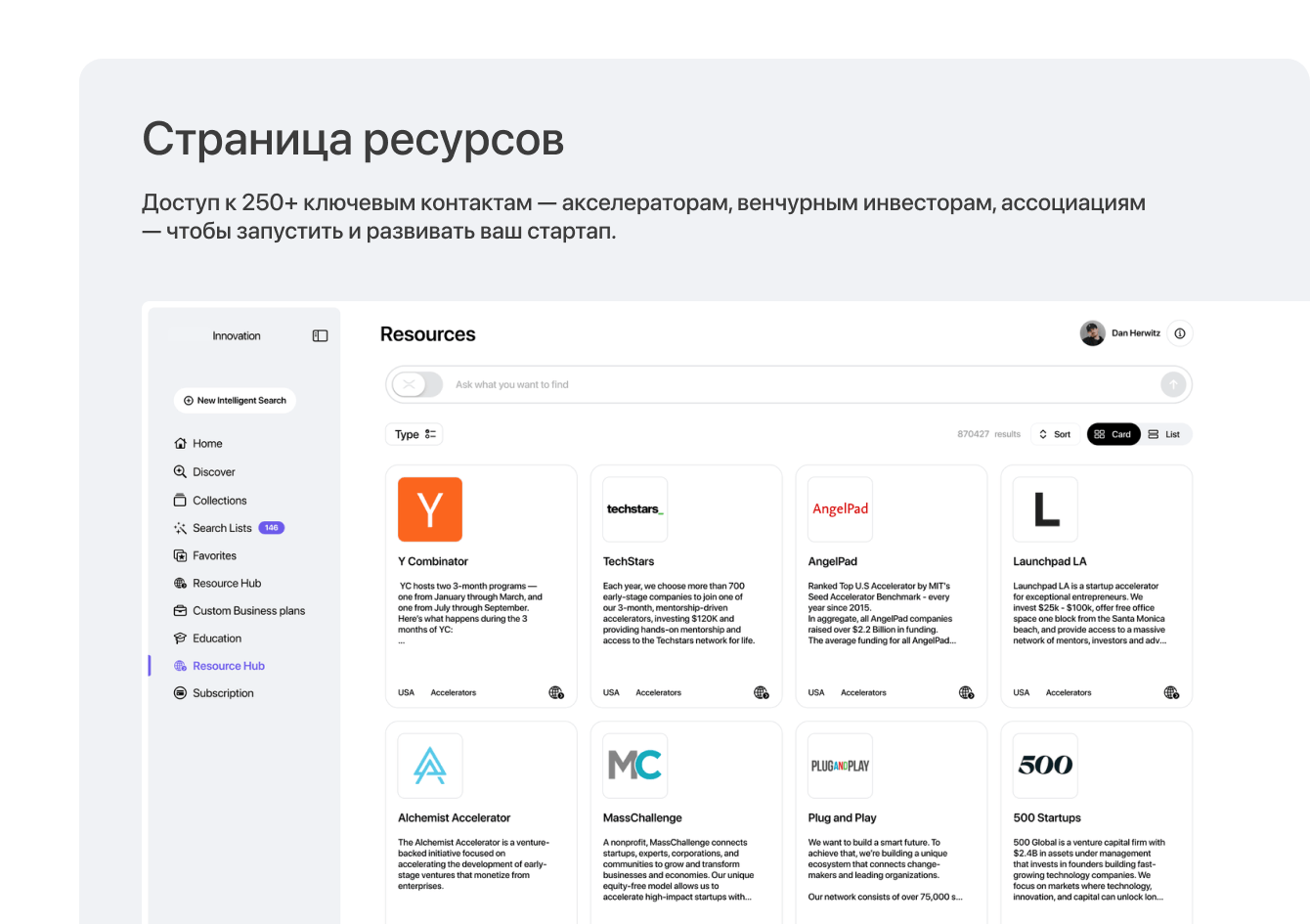
Task: Open the Launchpad LA card title
Action: (1050, 561)
